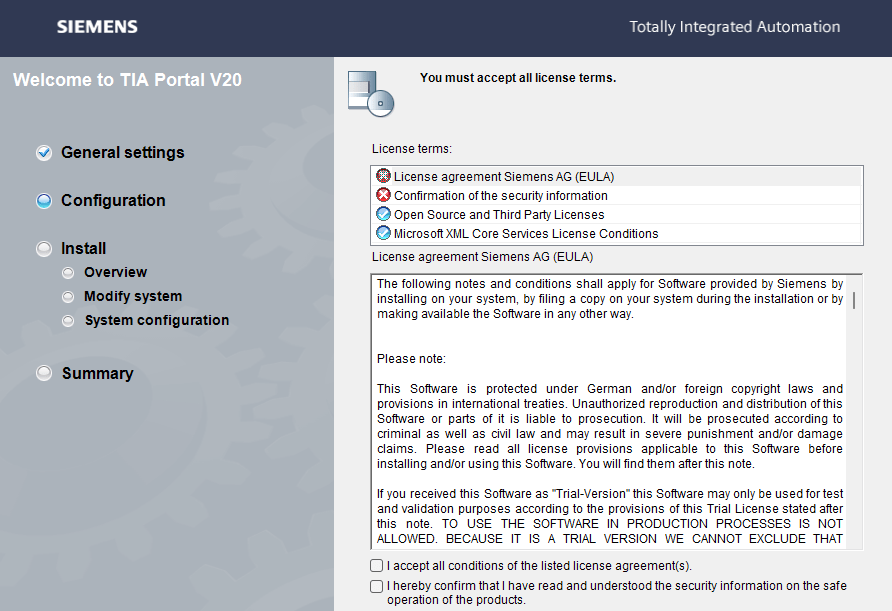Screen dimensions: 892x611
Task: Select License agreement Siemens AG (EULA) entry
Action: (504, 176)
